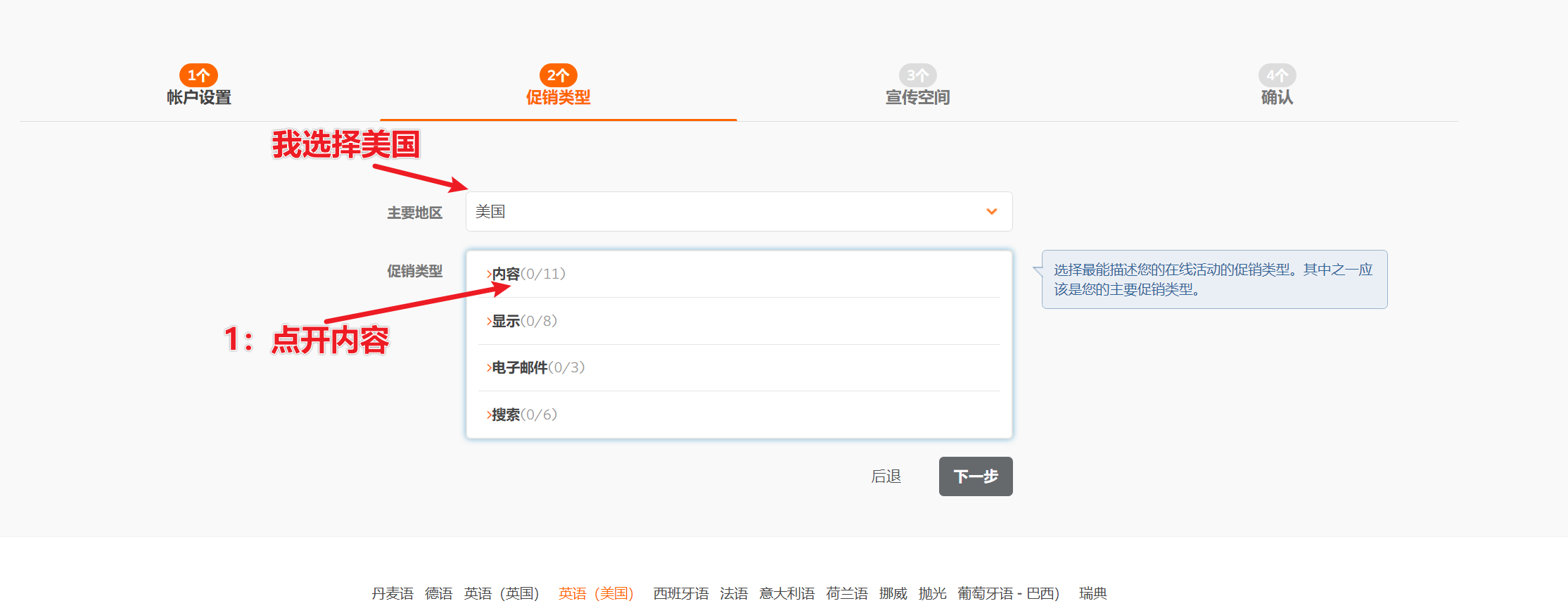Switch language to 丹麦语

(x=393, y=593)
